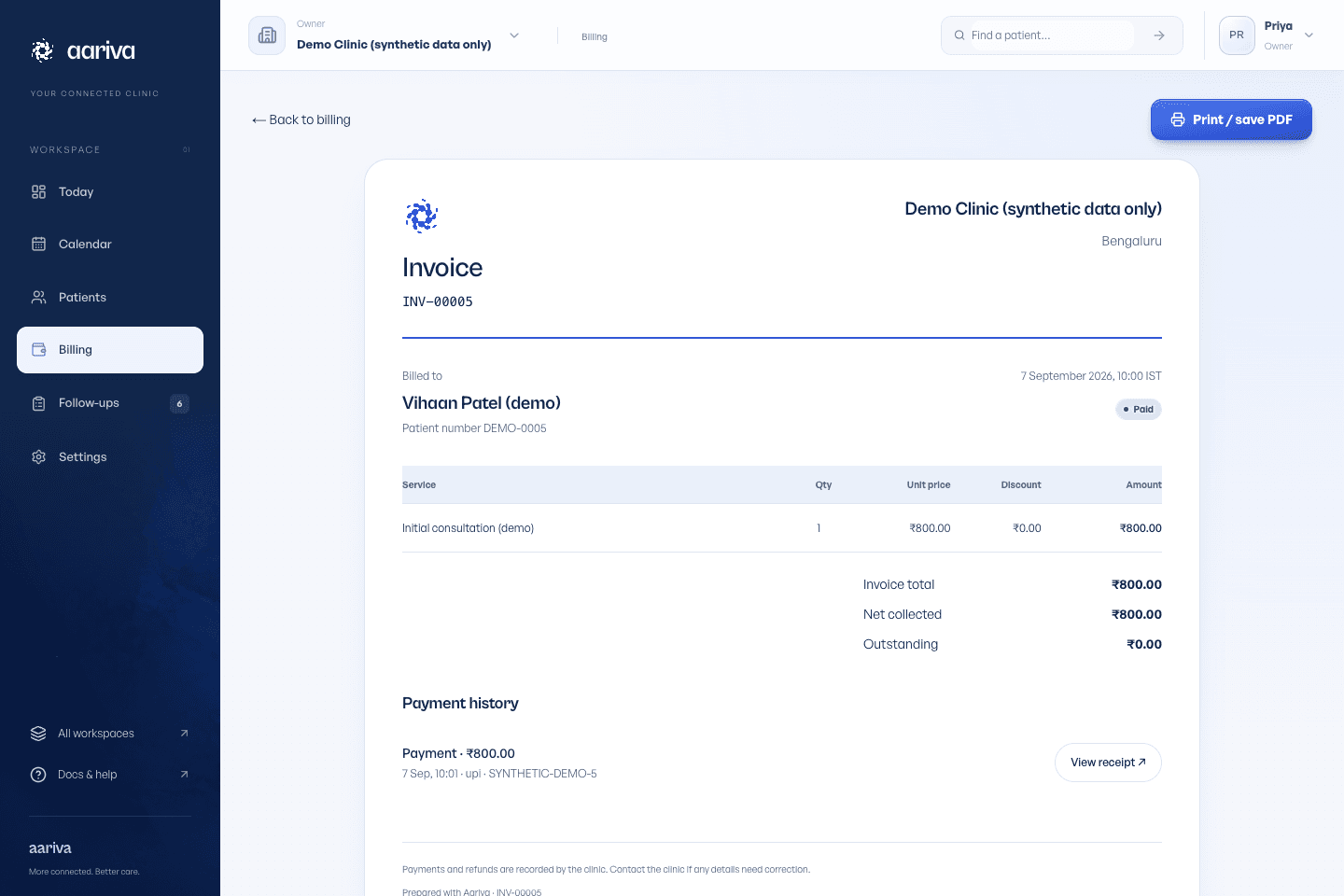Click Initial consultation (demo) service row
The image size is (1344, 896).
[x=782, y=528]
